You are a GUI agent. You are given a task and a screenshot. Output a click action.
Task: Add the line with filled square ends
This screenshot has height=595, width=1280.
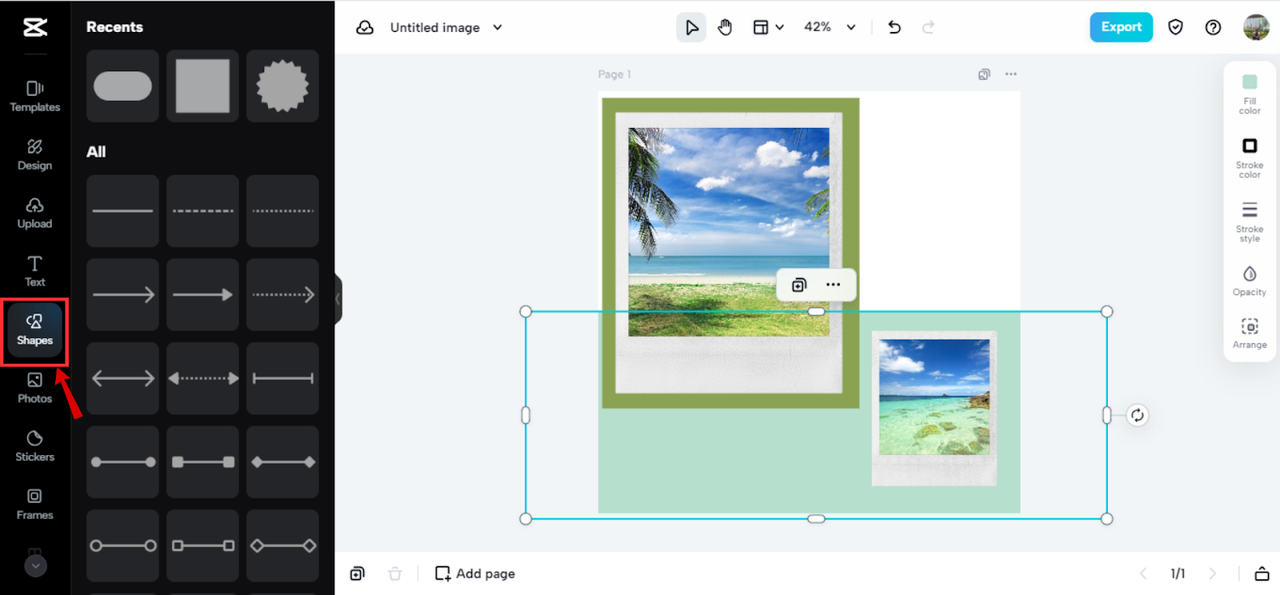tap(203, 462)
